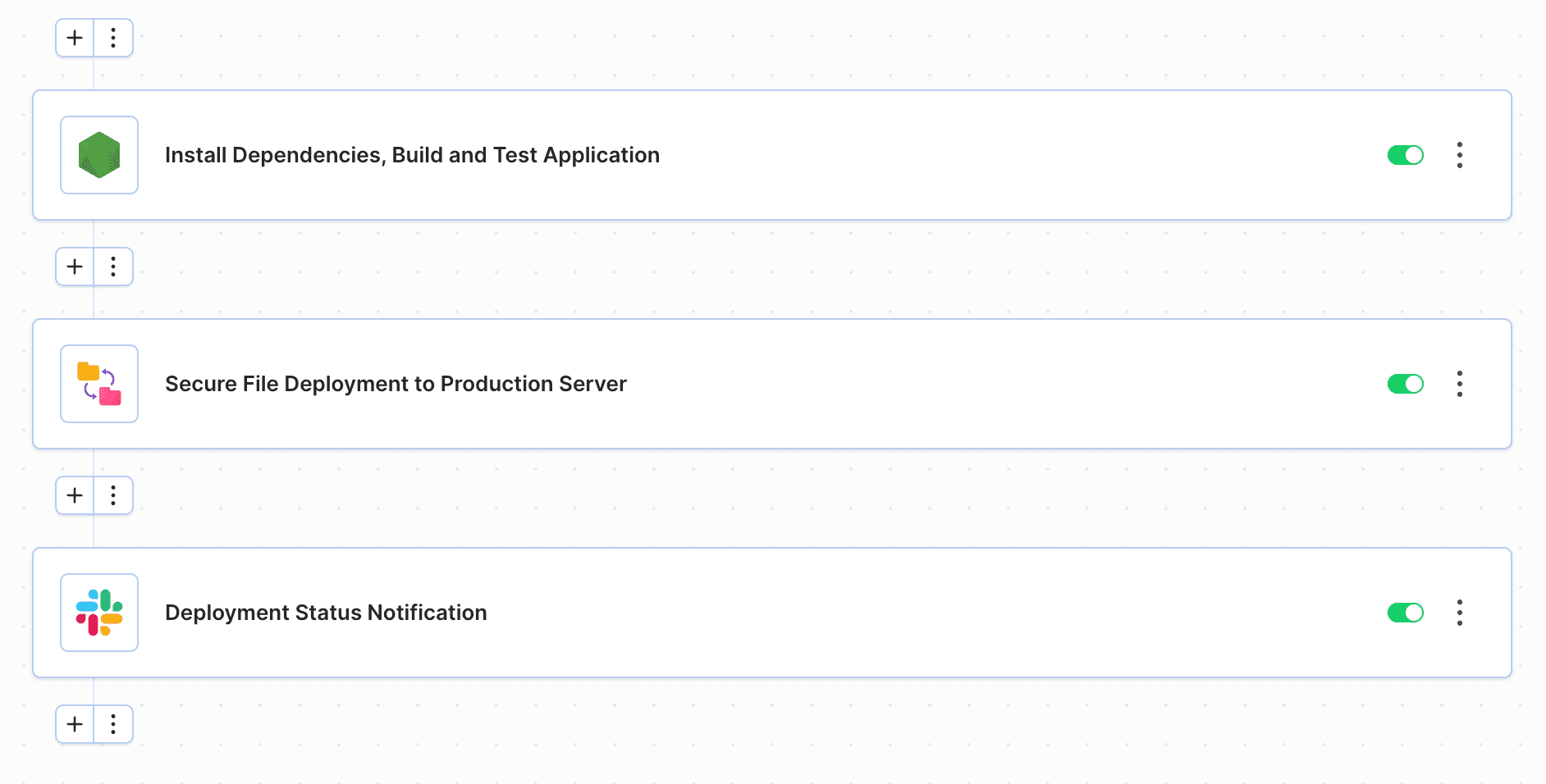Open the kebab menu at the bottom of the workflow
This screenshot has width=1546, height=784.
[113, 724]
